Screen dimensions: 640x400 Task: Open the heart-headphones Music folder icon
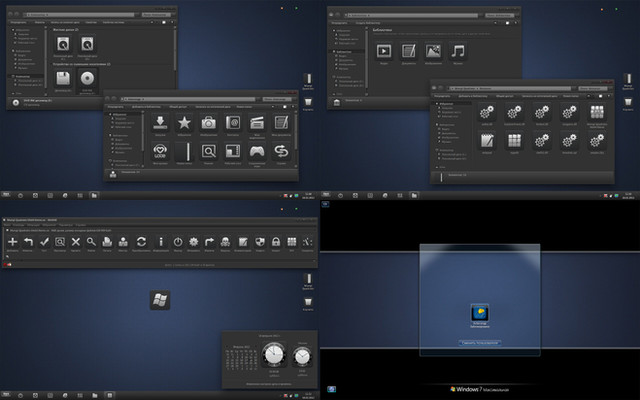[160, 151]
